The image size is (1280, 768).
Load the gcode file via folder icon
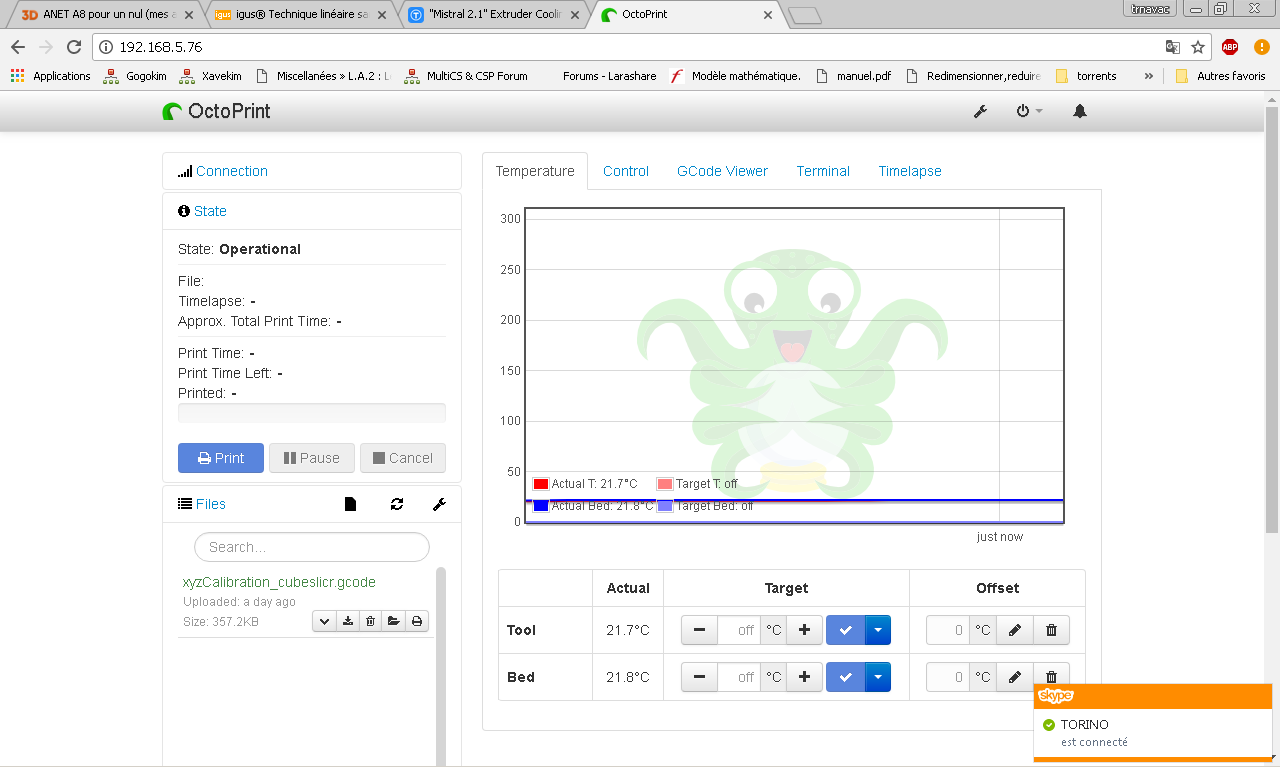coord(394,621)
